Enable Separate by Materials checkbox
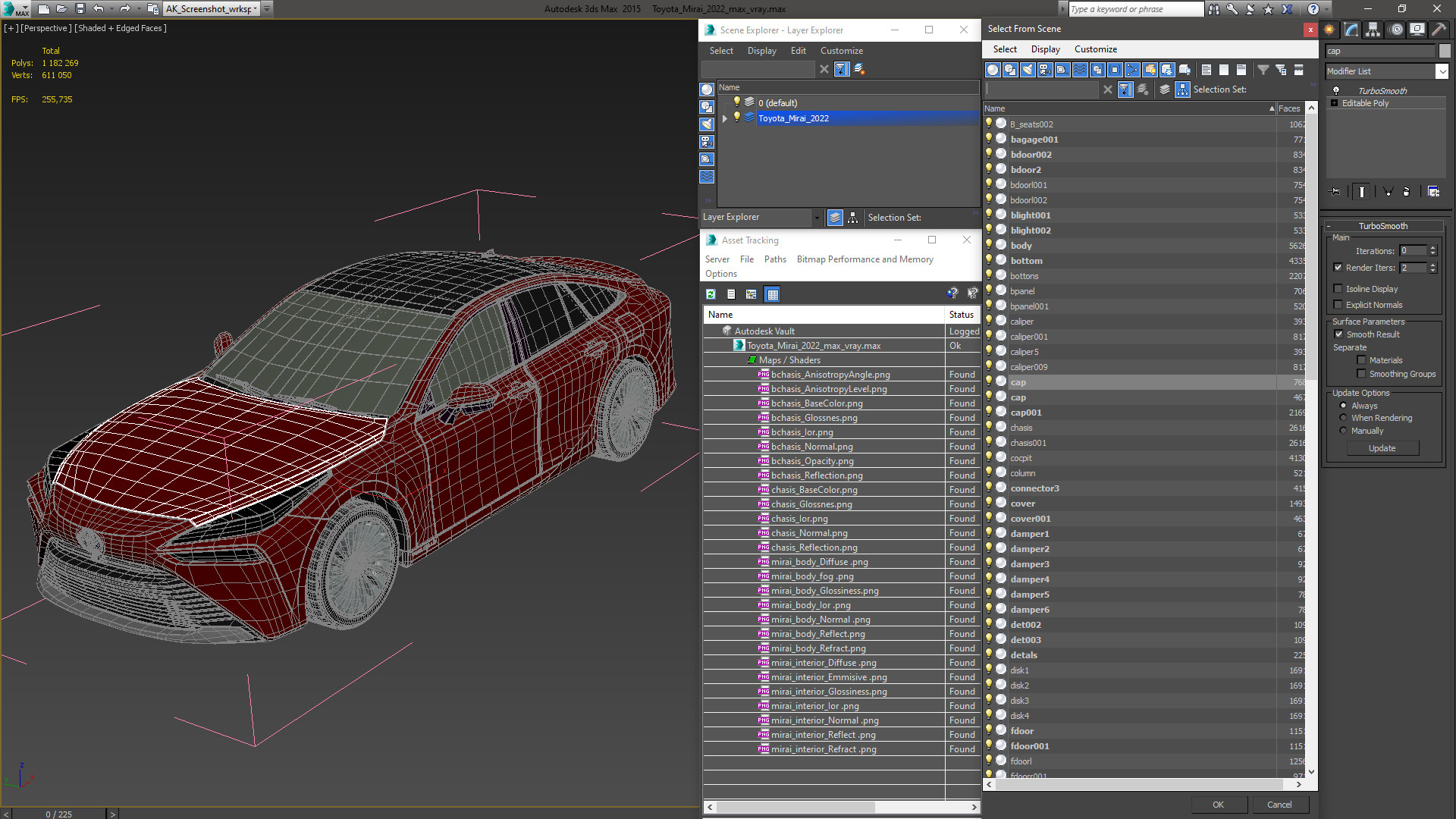This screenshot has height=819, width=1456. (1361, 360)
